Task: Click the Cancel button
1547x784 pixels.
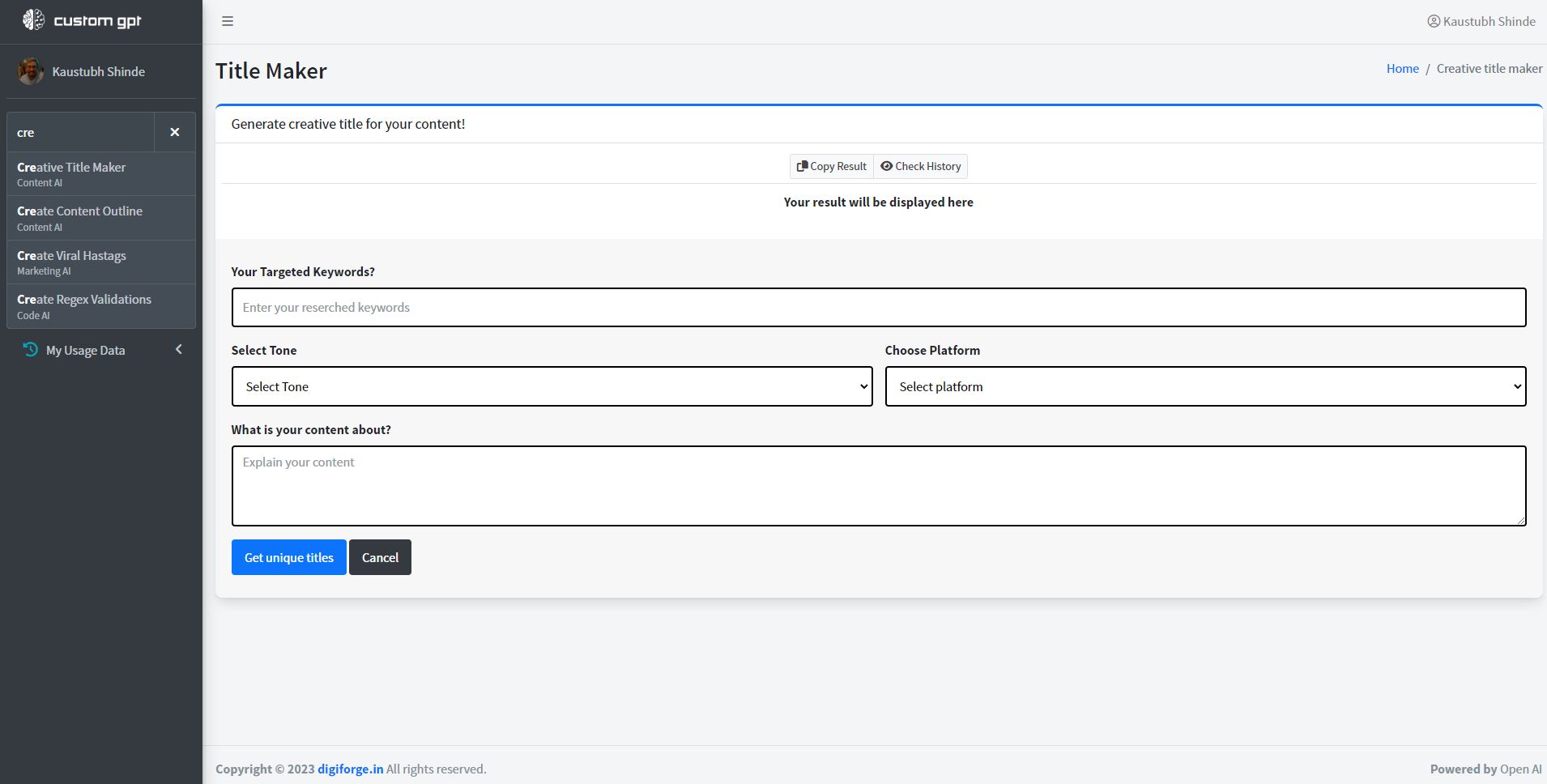Action: pos(380,557)
